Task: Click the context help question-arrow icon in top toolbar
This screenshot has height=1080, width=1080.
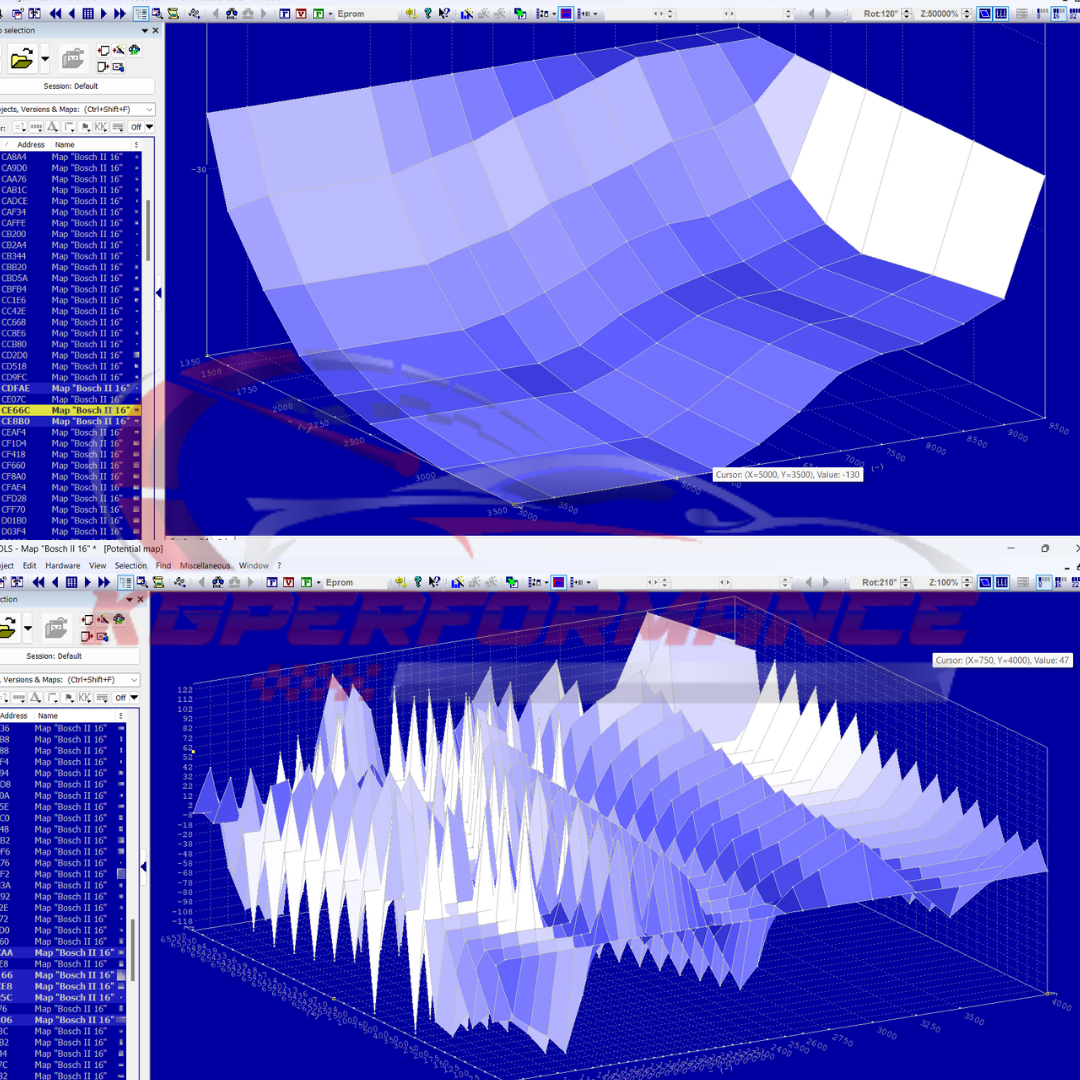Action: click(443, 14)
